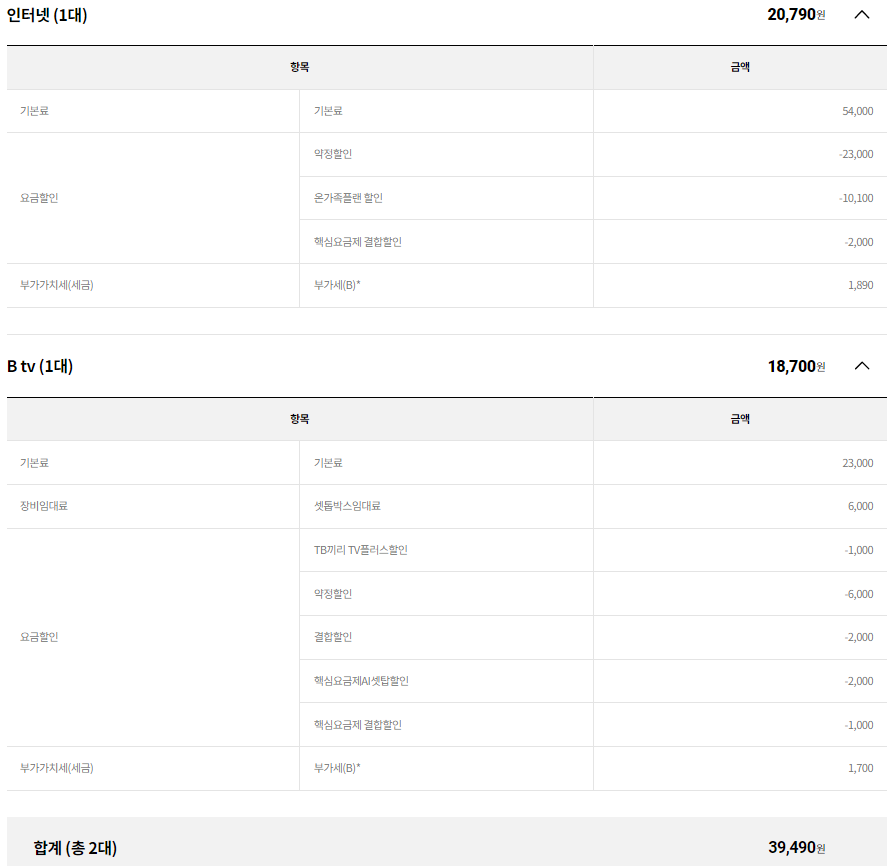Click the 1,890 VAT amount
Viewport: 890px width, 866px height.
[x=860, y=285]
